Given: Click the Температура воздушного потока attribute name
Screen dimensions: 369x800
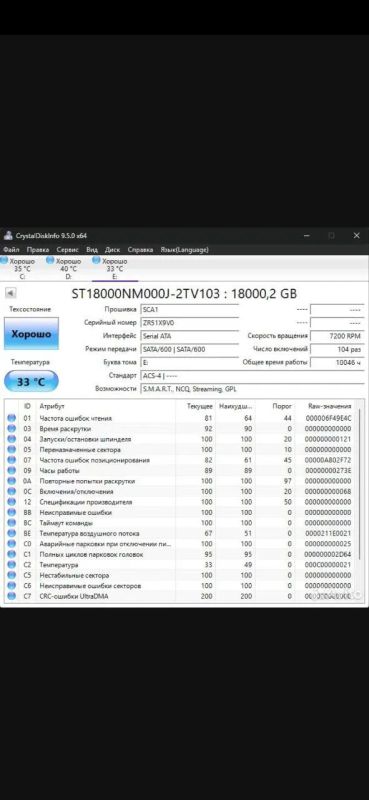Looking at the screenshot, I should (89, 533).
